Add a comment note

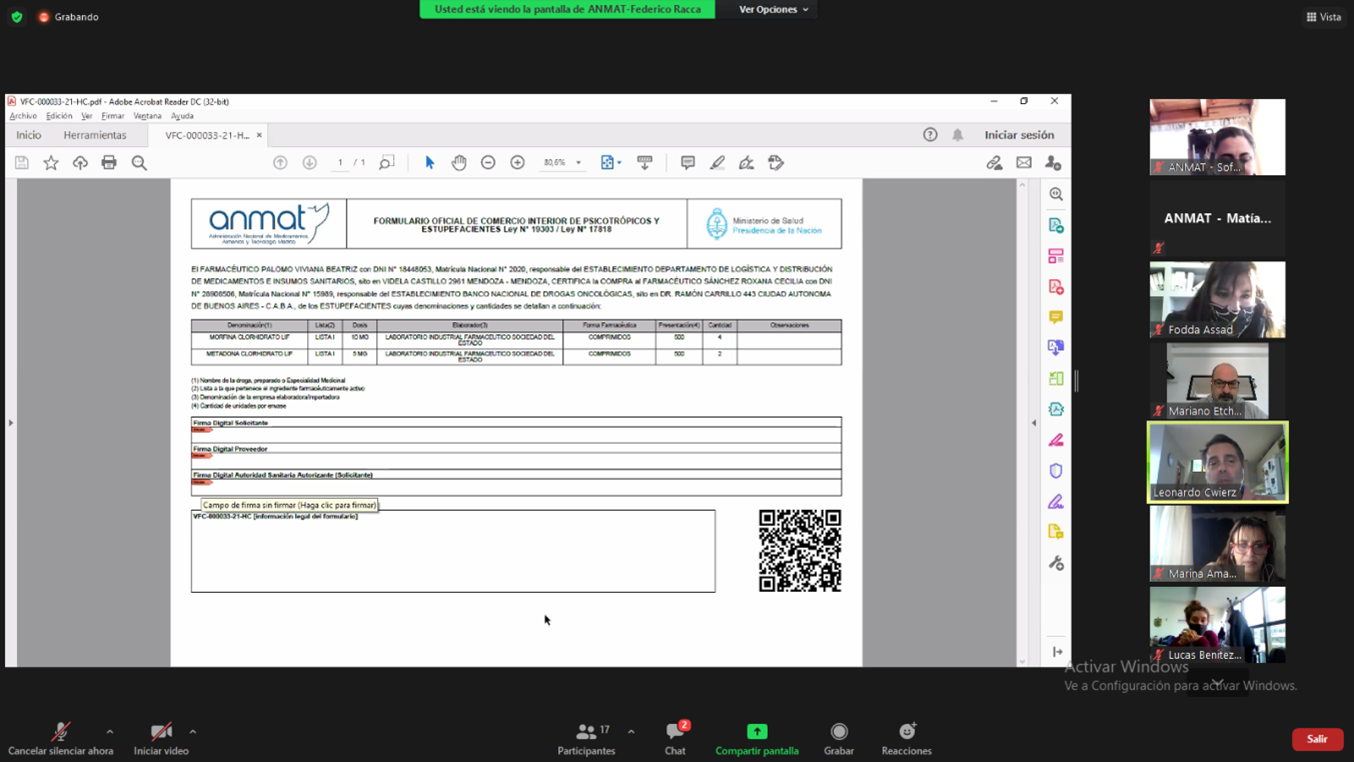[x=688, y=163]
